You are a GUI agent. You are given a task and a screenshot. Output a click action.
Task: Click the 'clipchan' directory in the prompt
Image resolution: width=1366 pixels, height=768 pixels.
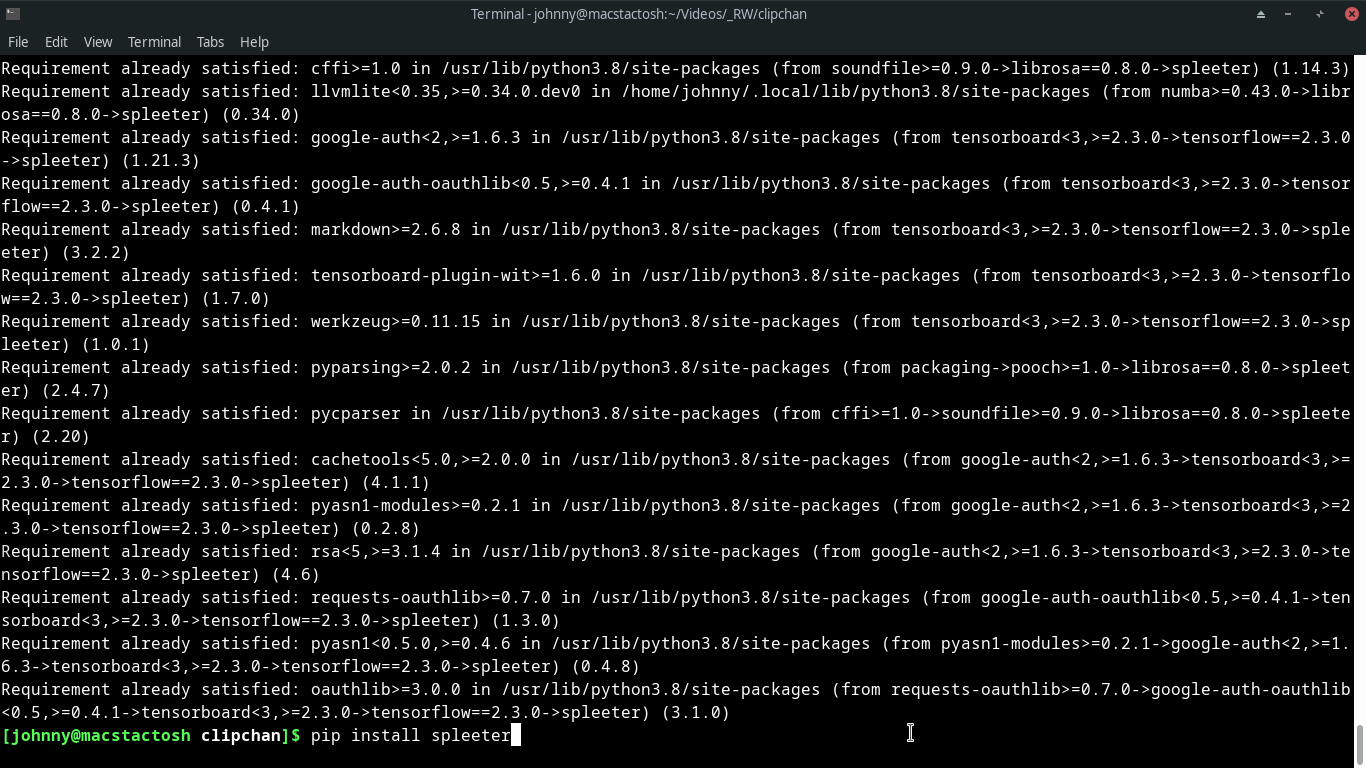pyautogui.click(x=241, y=736)
